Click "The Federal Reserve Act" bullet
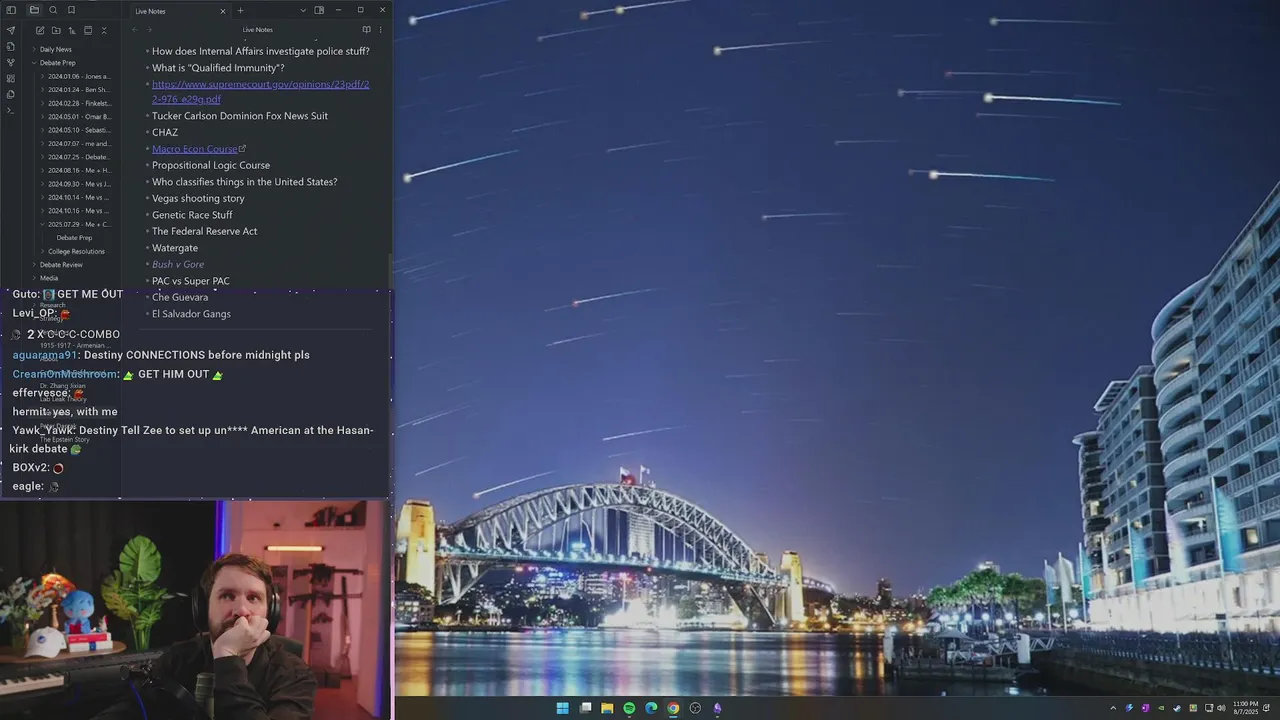Screen dimensions: 1280x720 (205, 231)
